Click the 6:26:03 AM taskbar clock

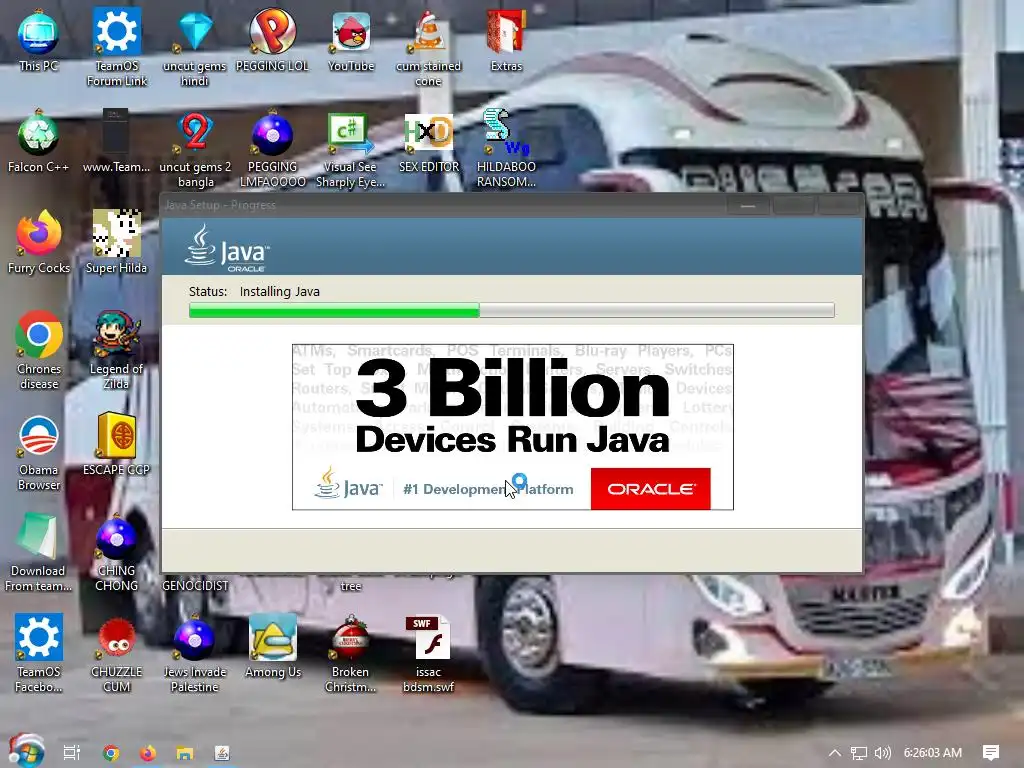point(933,753)
